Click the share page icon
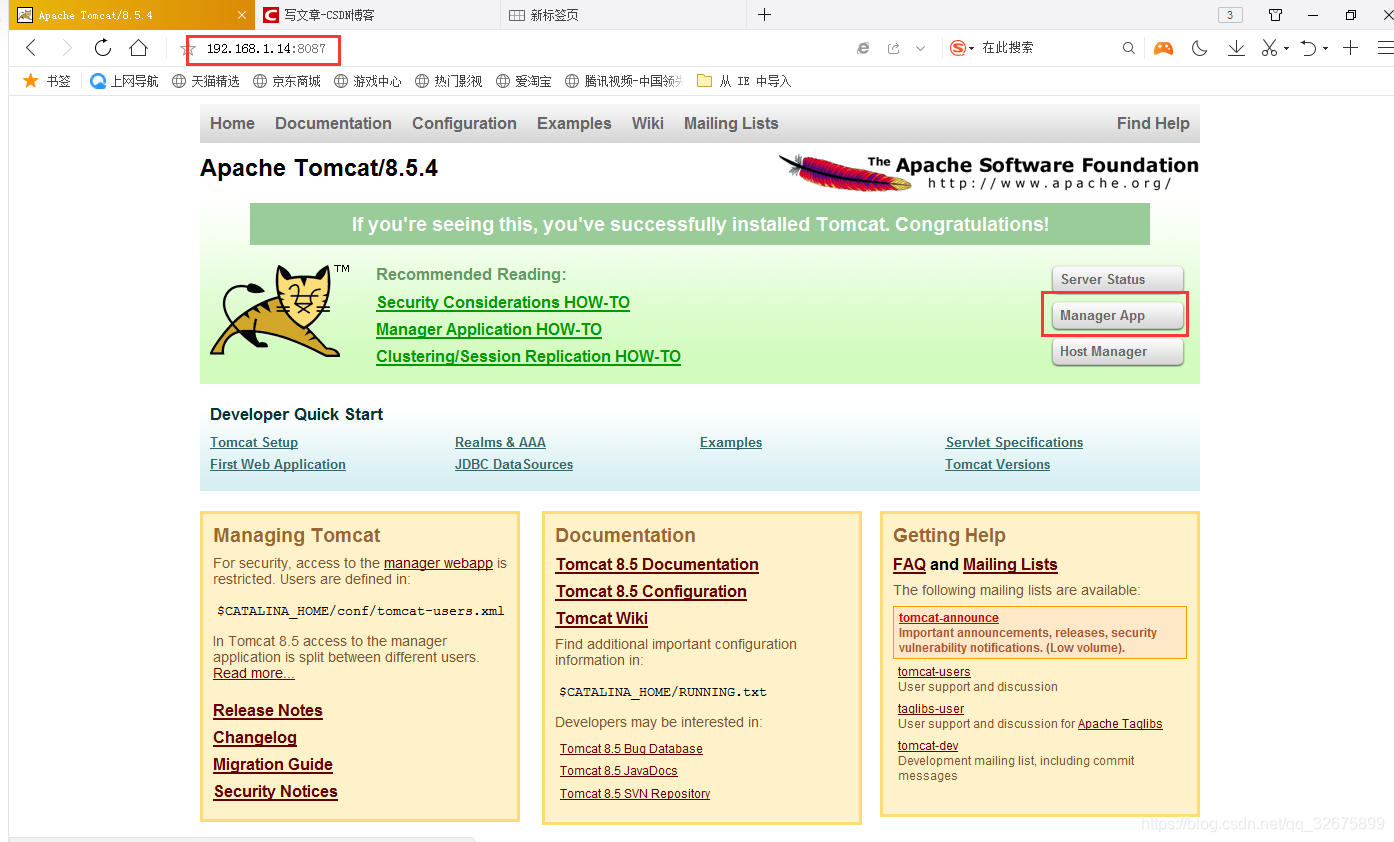This screenshot has width=1394, height=842. click(x=893, y=48)
